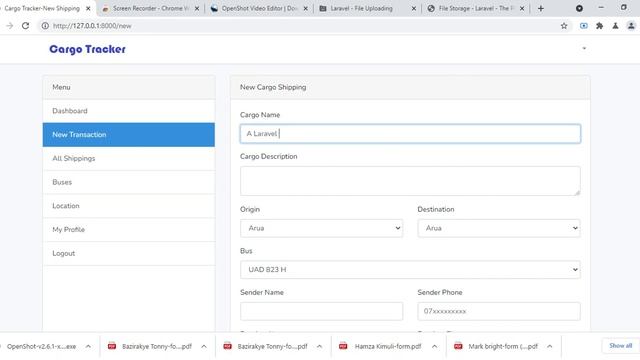Restore down the Chrome window
Image resolution: width=640 pixels, height=360 pixels.
[x=624, y=8]
